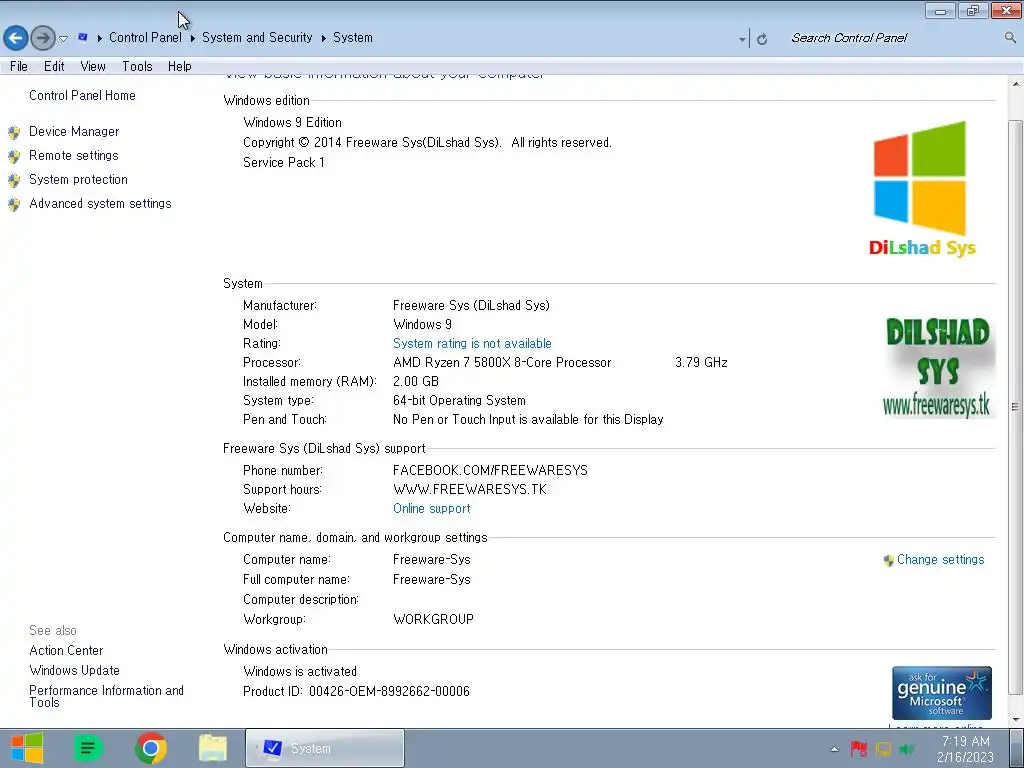Open System and Security breadcrumb
Image resolution: width=1024 pixels, height=768 pixels.
tap(257, 37)
